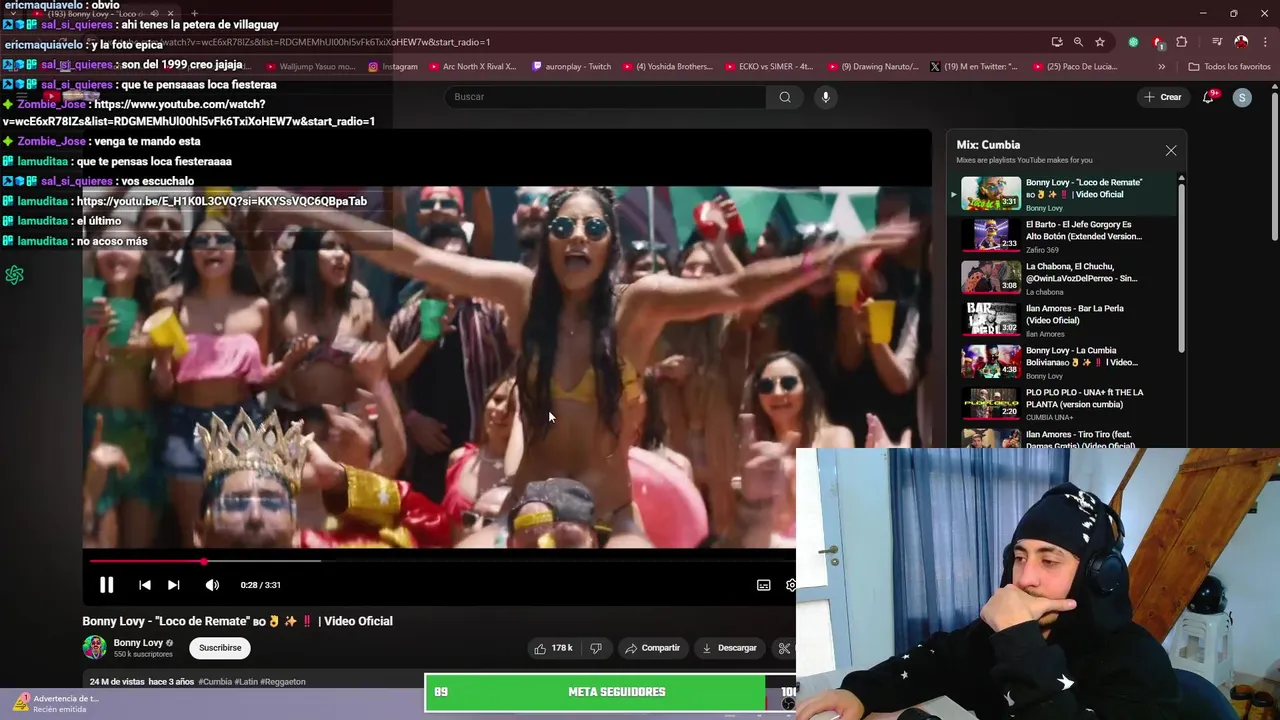This screenshot has width=1280, height=720.
Task: Click the video settings gear icon
Action: 790,585
